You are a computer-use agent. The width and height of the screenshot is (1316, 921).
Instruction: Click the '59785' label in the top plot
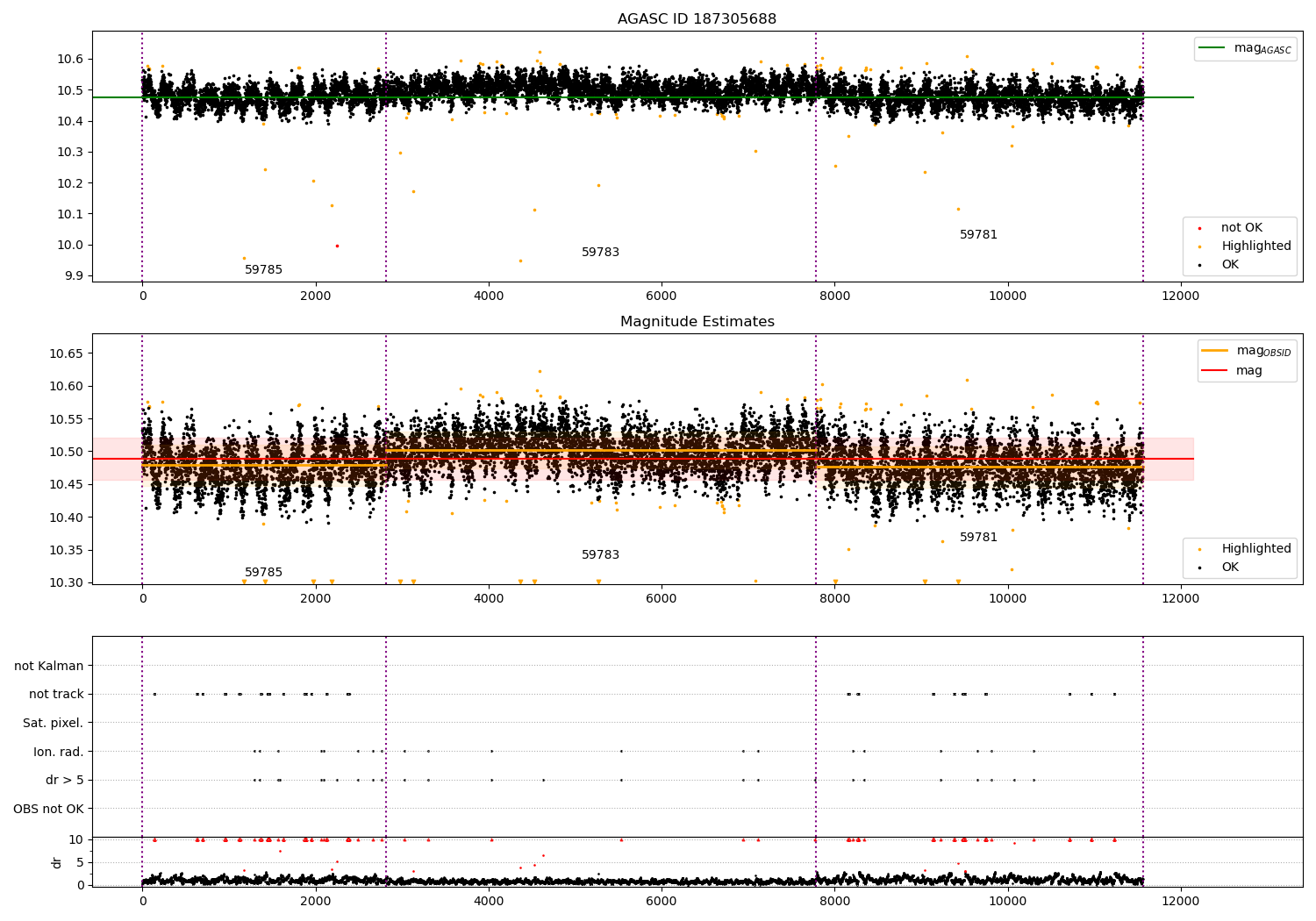[263, 270]
